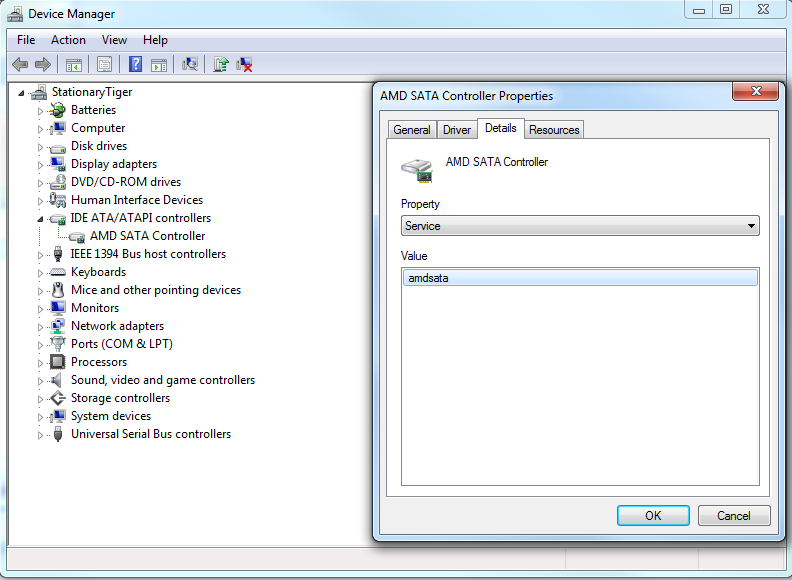Click AMD SATA Controller device icon in dialog
This screenshot has height=580, width=792.
click(417, 170)
